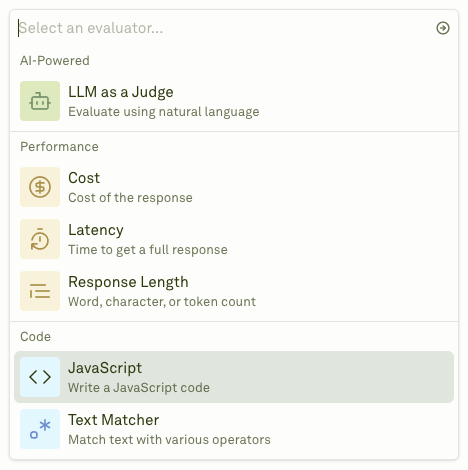Click the text lines Response Length icon

click(40, 291)
